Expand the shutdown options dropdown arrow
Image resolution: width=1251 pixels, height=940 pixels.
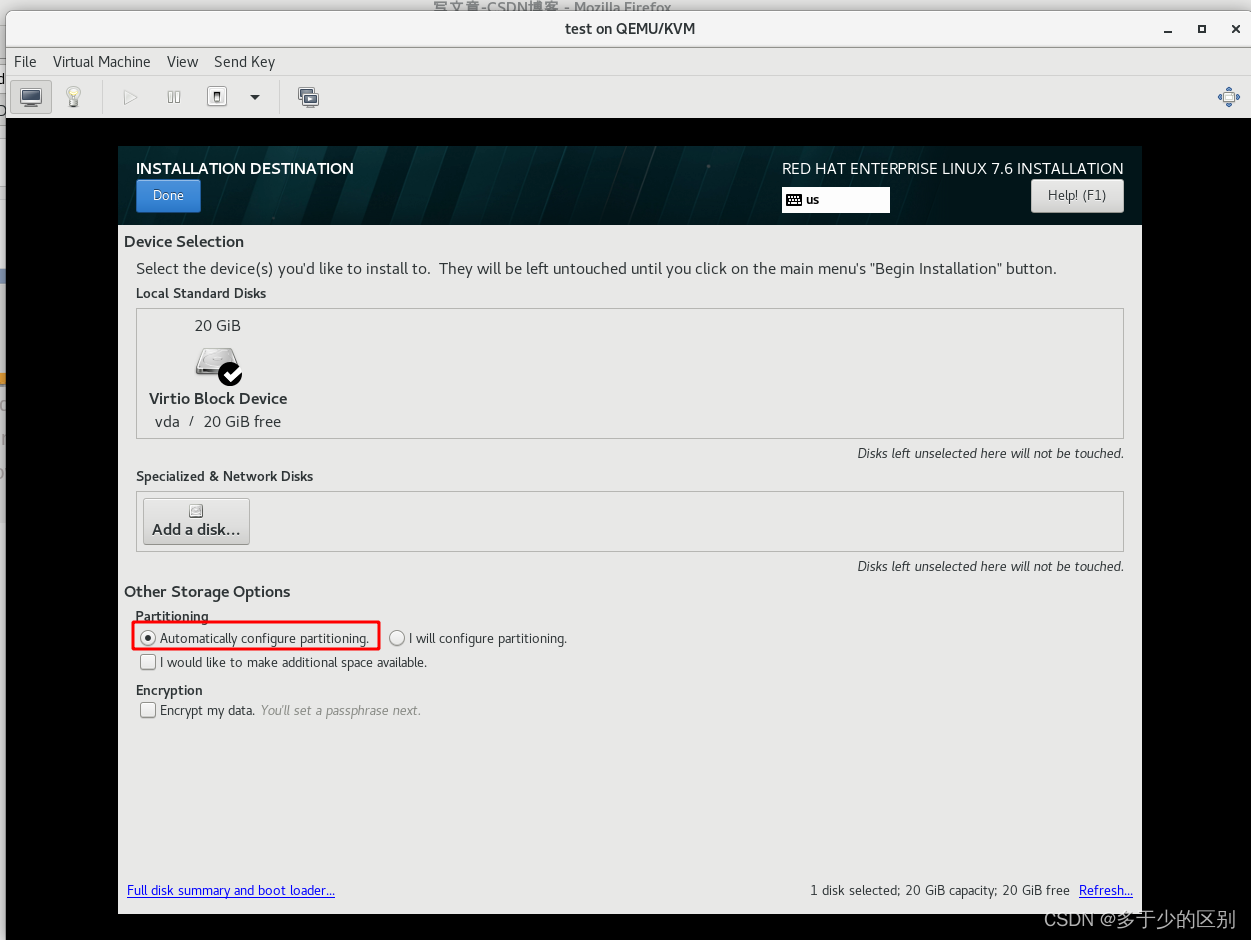pos(255,97)
